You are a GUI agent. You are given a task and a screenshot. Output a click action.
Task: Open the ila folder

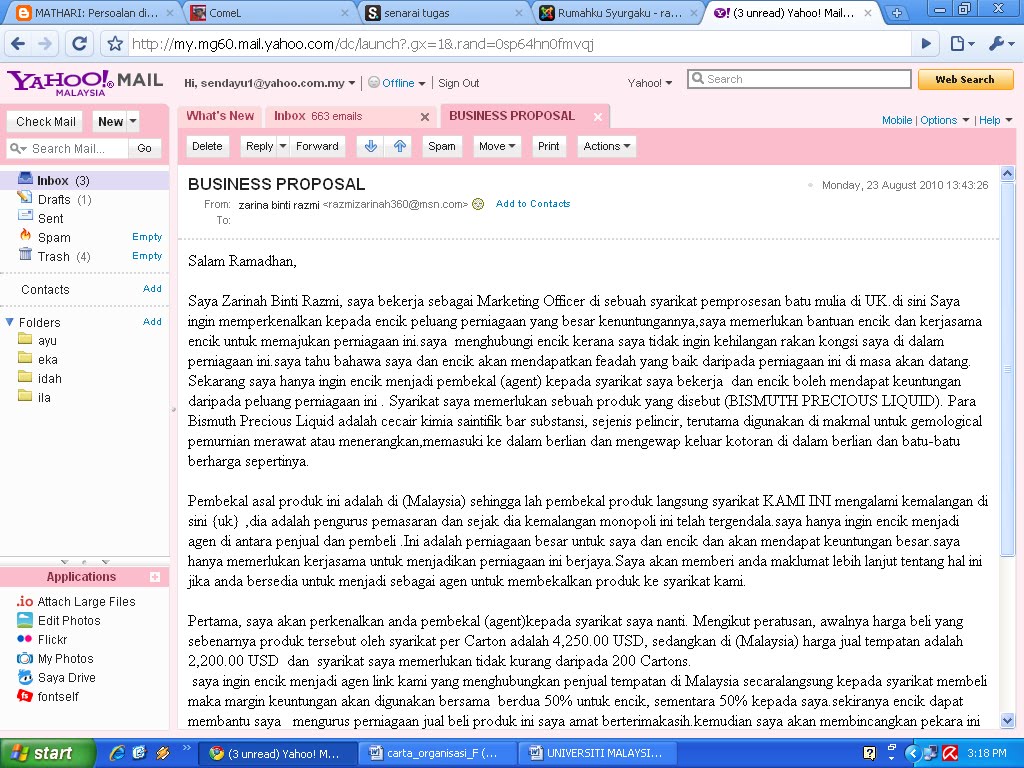(44, 397)
